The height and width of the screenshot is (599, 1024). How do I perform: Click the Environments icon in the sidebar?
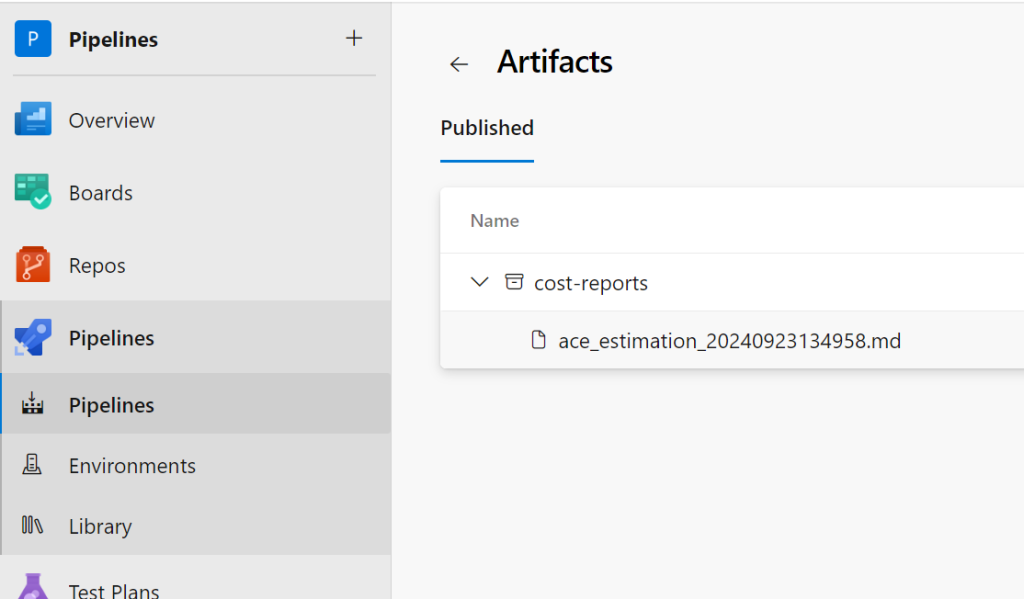click(32, 466)
